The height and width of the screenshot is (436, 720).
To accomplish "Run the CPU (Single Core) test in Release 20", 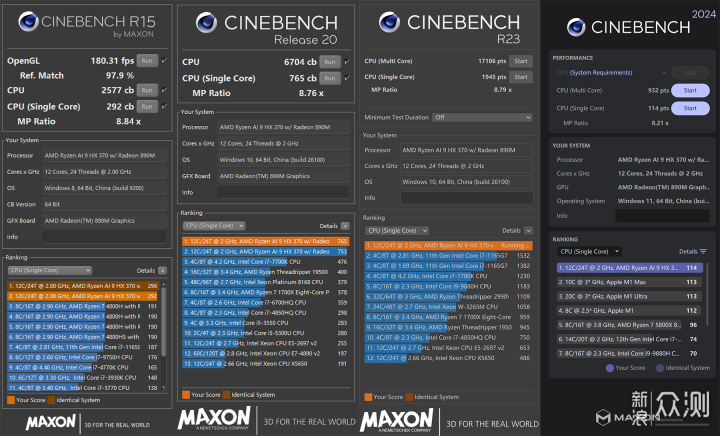I will [x=330, y=78].
